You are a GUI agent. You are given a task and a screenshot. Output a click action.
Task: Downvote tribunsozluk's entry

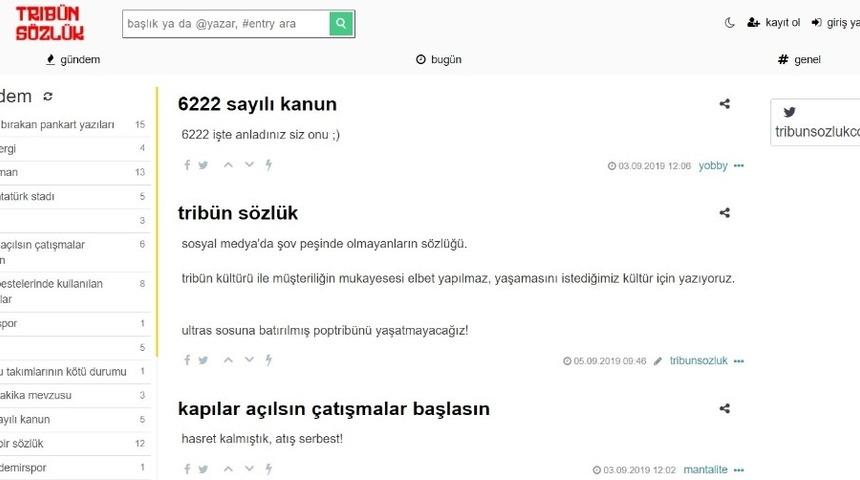tap(250, 360)
